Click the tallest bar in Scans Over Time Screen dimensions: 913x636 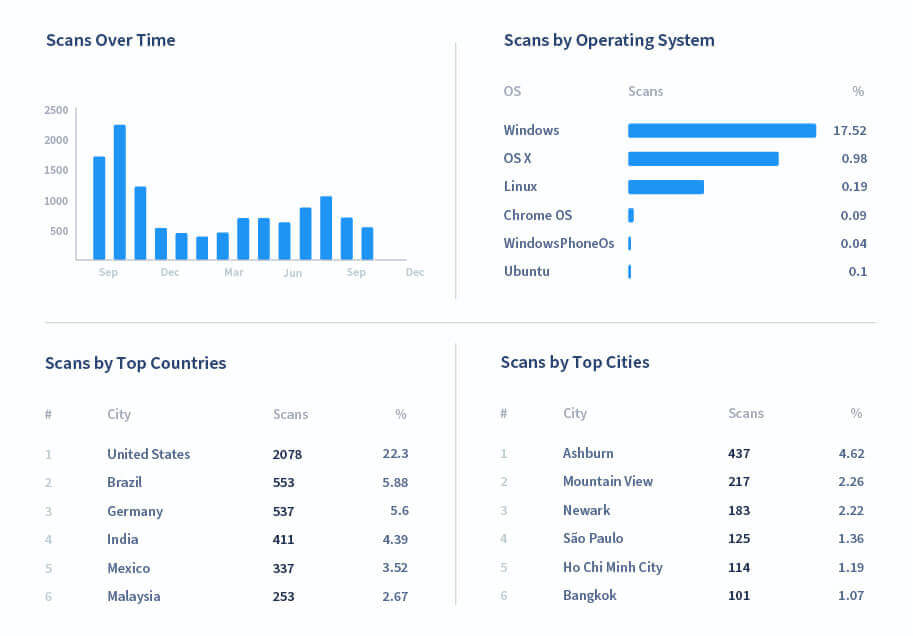(119, 192)
